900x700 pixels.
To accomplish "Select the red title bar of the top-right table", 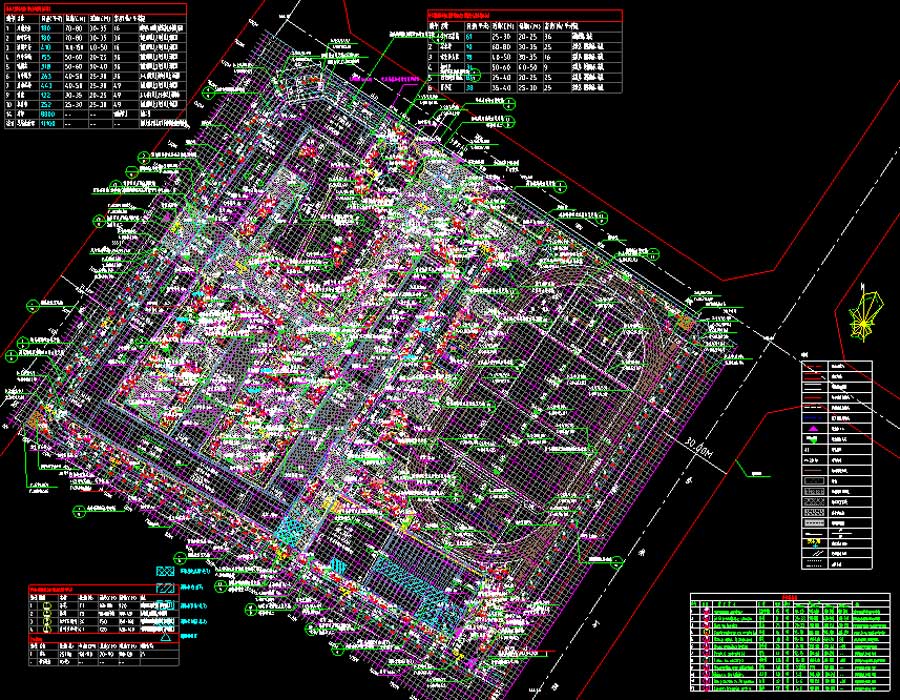I will click(525, 15).
